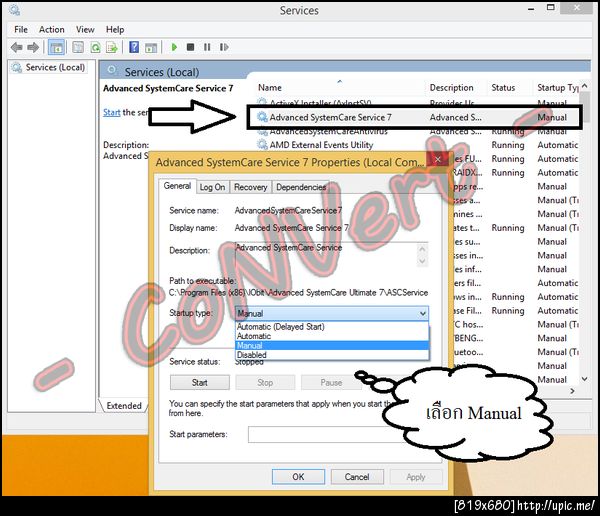Click the Refresh toolbar icon

(x=95, y=47)
